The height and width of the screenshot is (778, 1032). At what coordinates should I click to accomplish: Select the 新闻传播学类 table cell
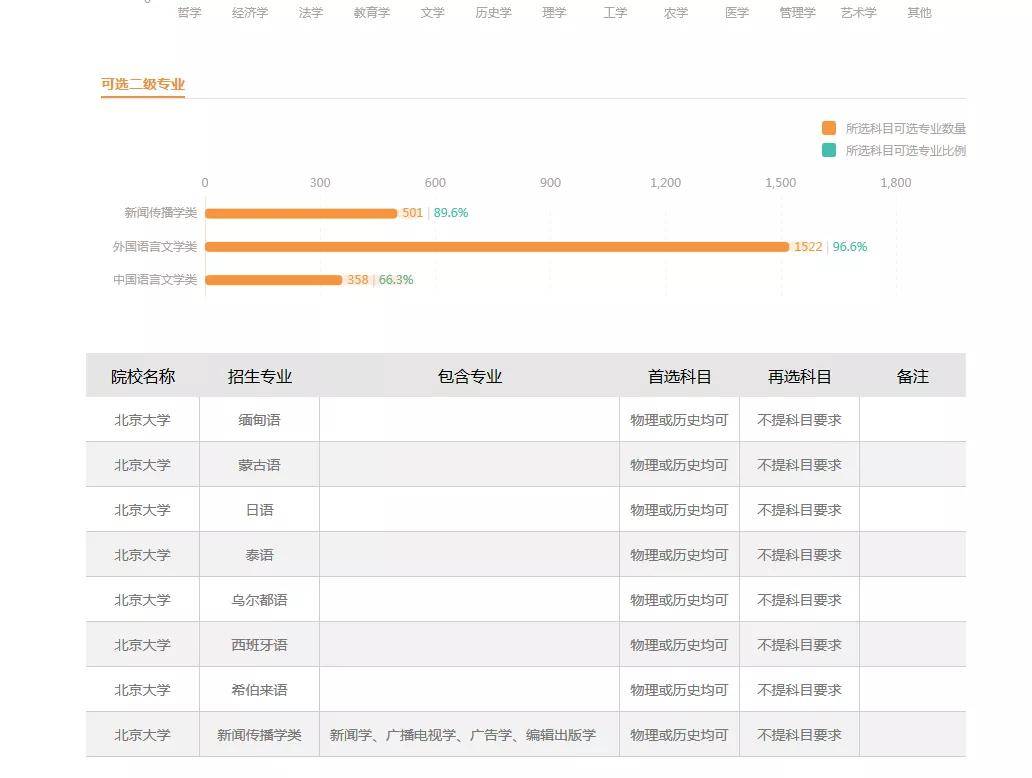(x=259, y=735)
